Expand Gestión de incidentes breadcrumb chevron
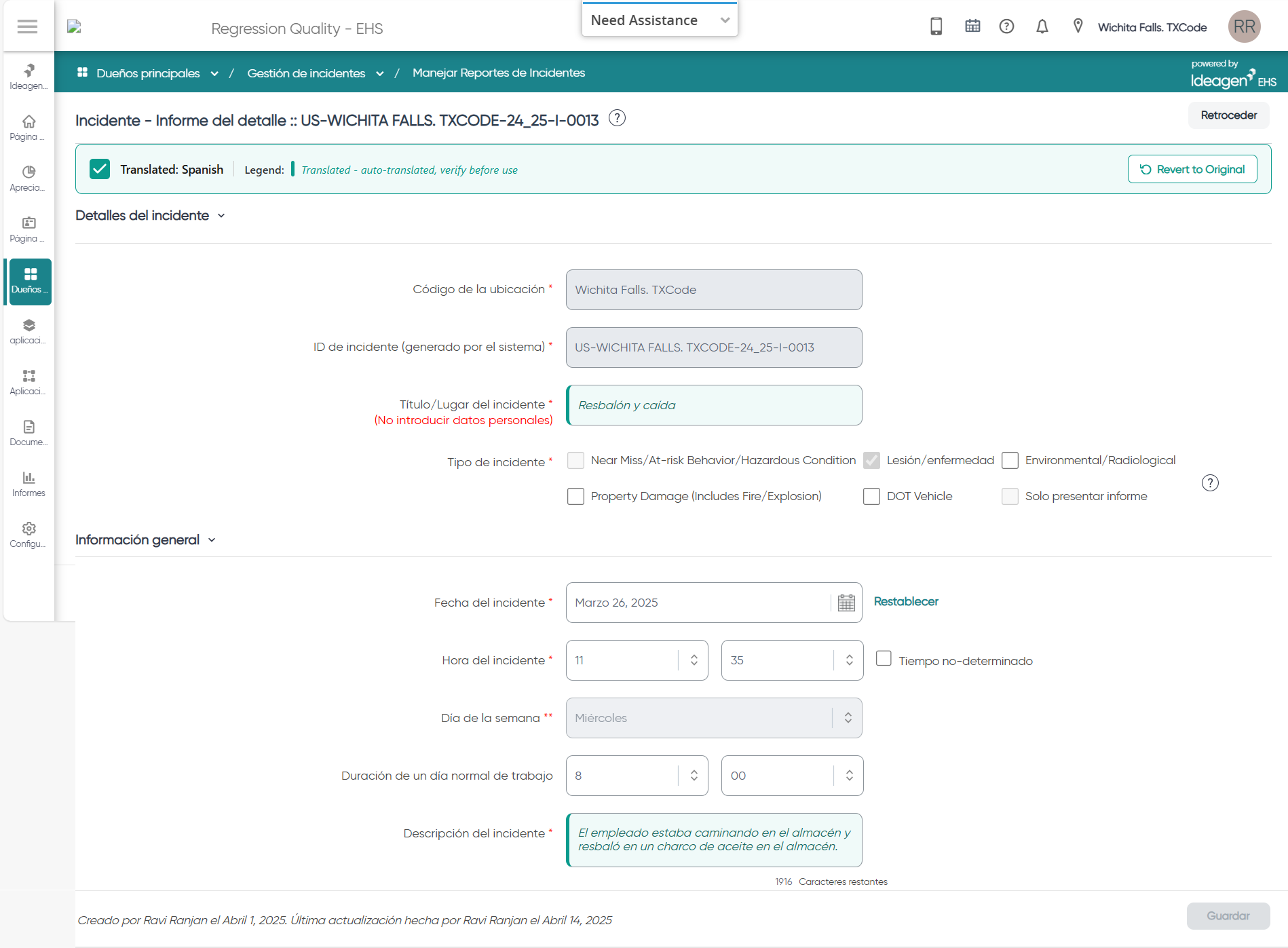 [380, 73]
